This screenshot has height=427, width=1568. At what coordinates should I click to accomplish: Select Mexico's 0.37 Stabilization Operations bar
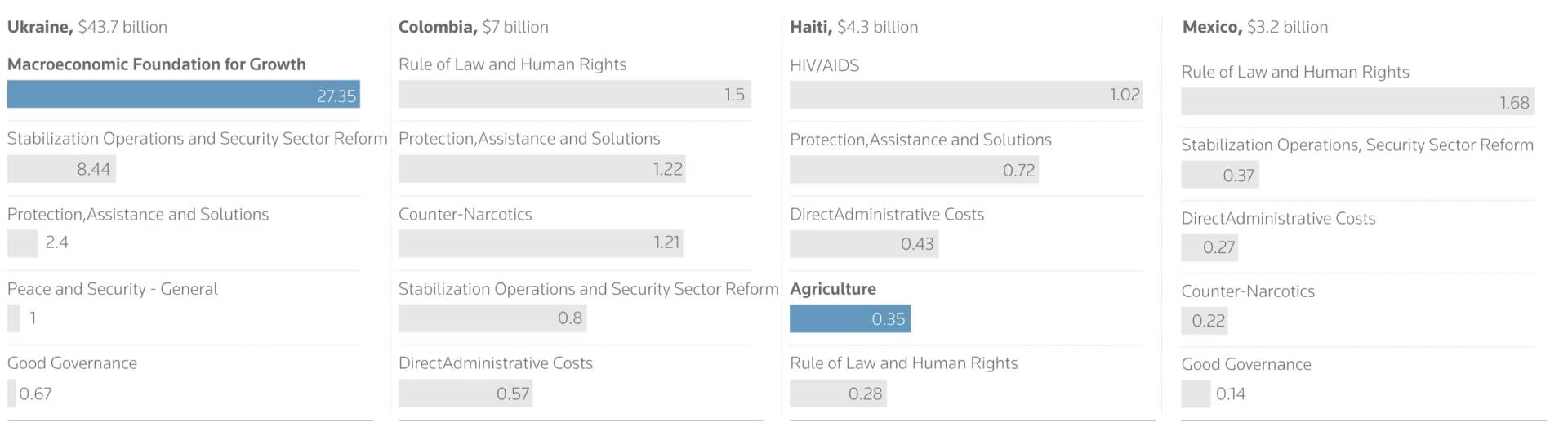click(1219, 175)
